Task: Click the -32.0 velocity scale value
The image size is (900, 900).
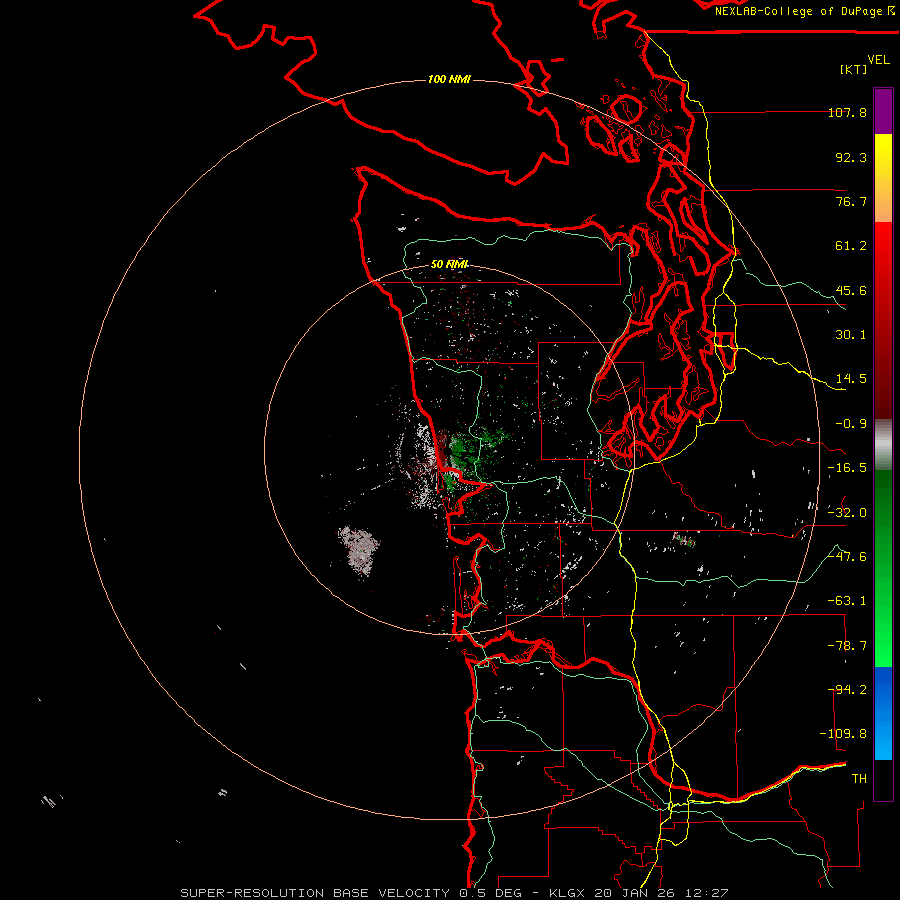Action: (847, 513)
